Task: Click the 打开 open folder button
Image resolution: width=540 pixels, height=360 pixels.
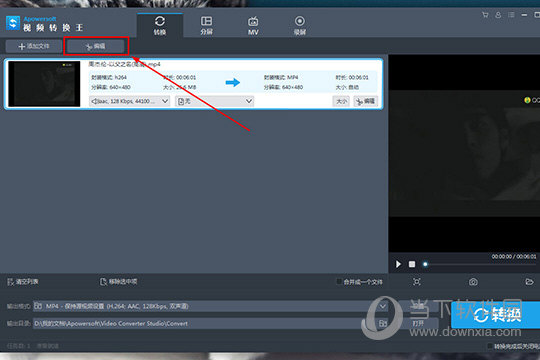Action: pyautogui.click(x=418, y=323)
